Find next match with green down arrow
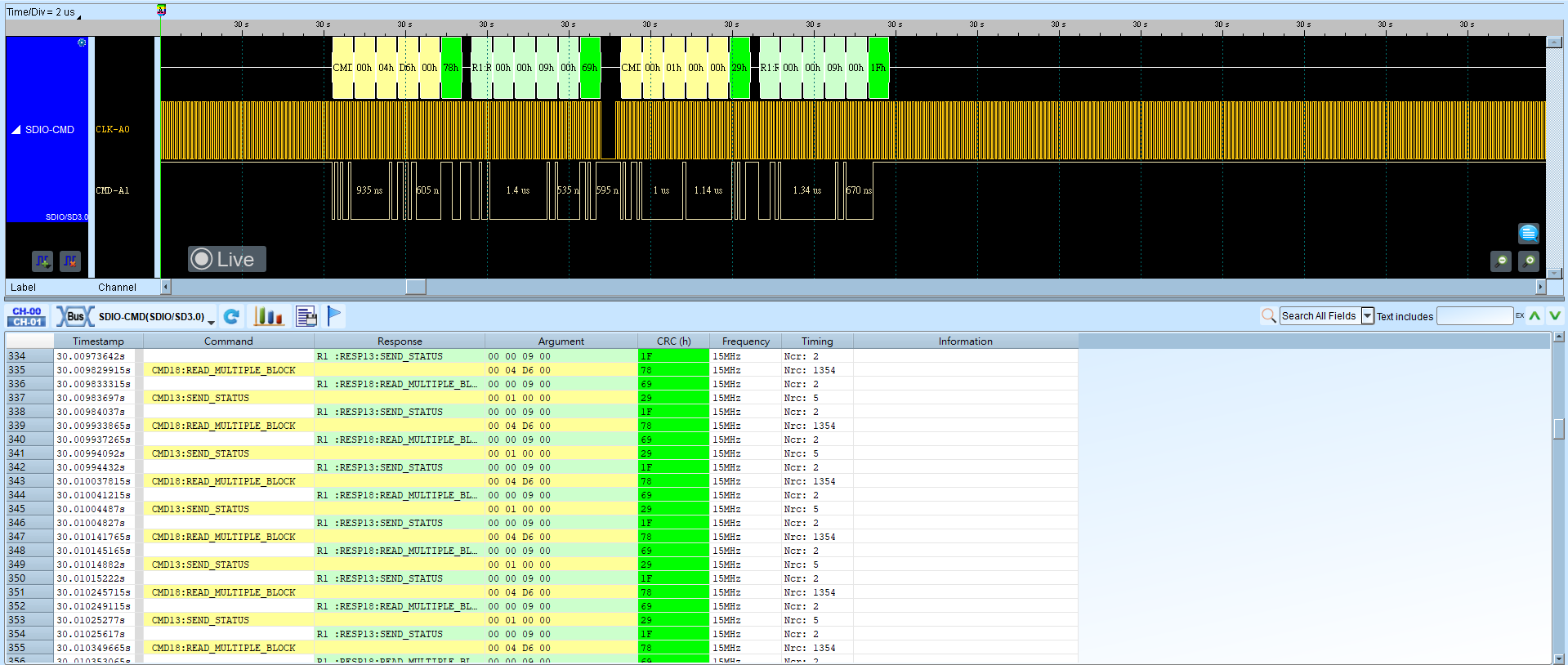Screen dimensions: 1568x665 [x=1555, y=315]
